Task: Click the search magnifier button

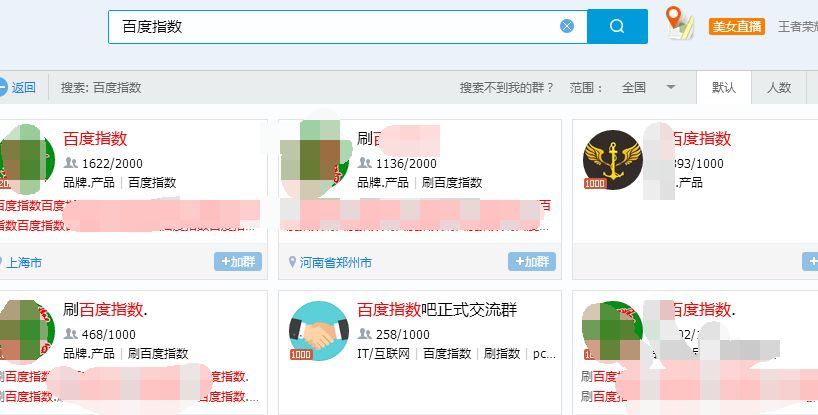Action: coord(617,26)
